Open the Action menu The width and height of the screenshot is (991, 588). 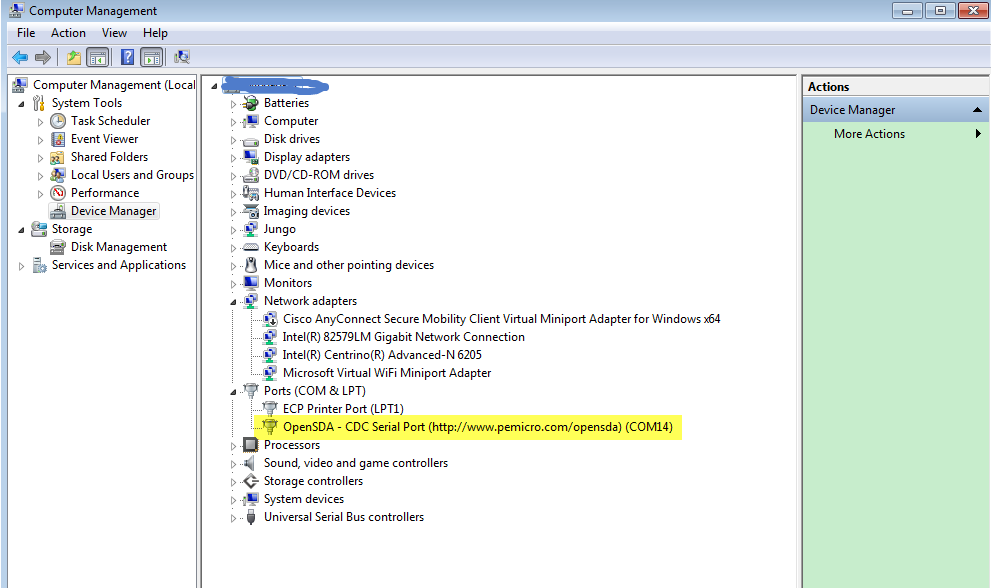[x=68, y=33]
